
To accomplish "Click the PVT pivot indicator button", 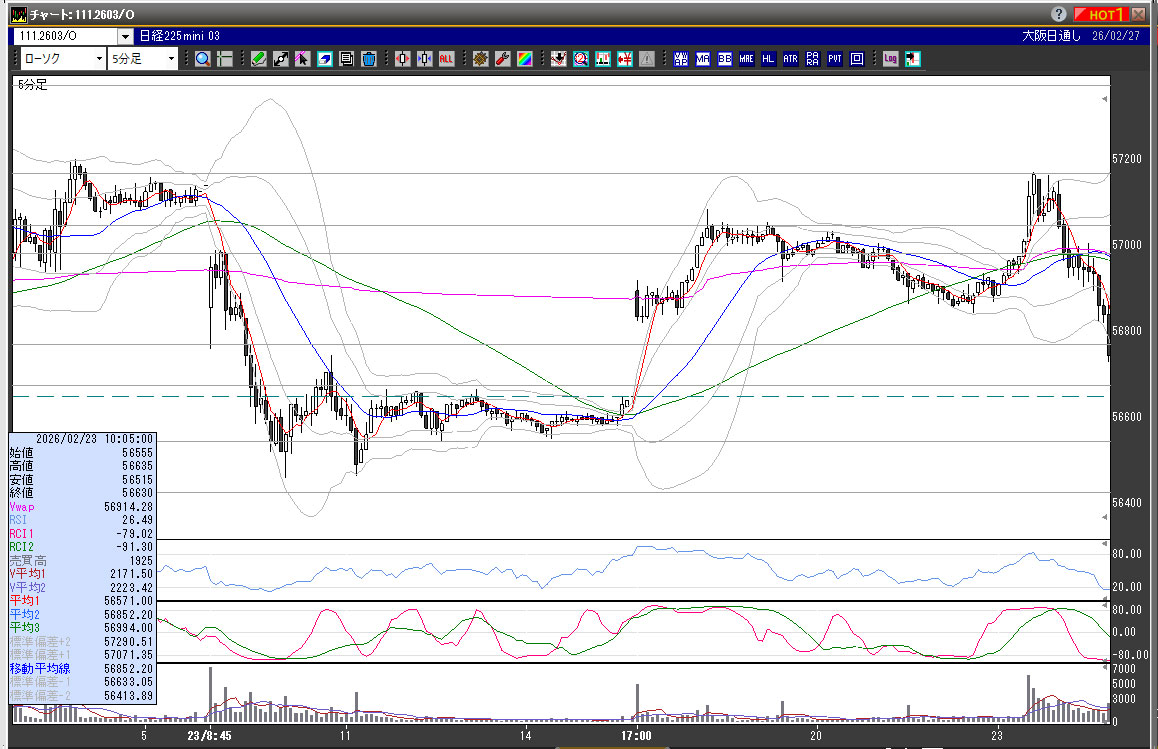I will pos(834,59).
